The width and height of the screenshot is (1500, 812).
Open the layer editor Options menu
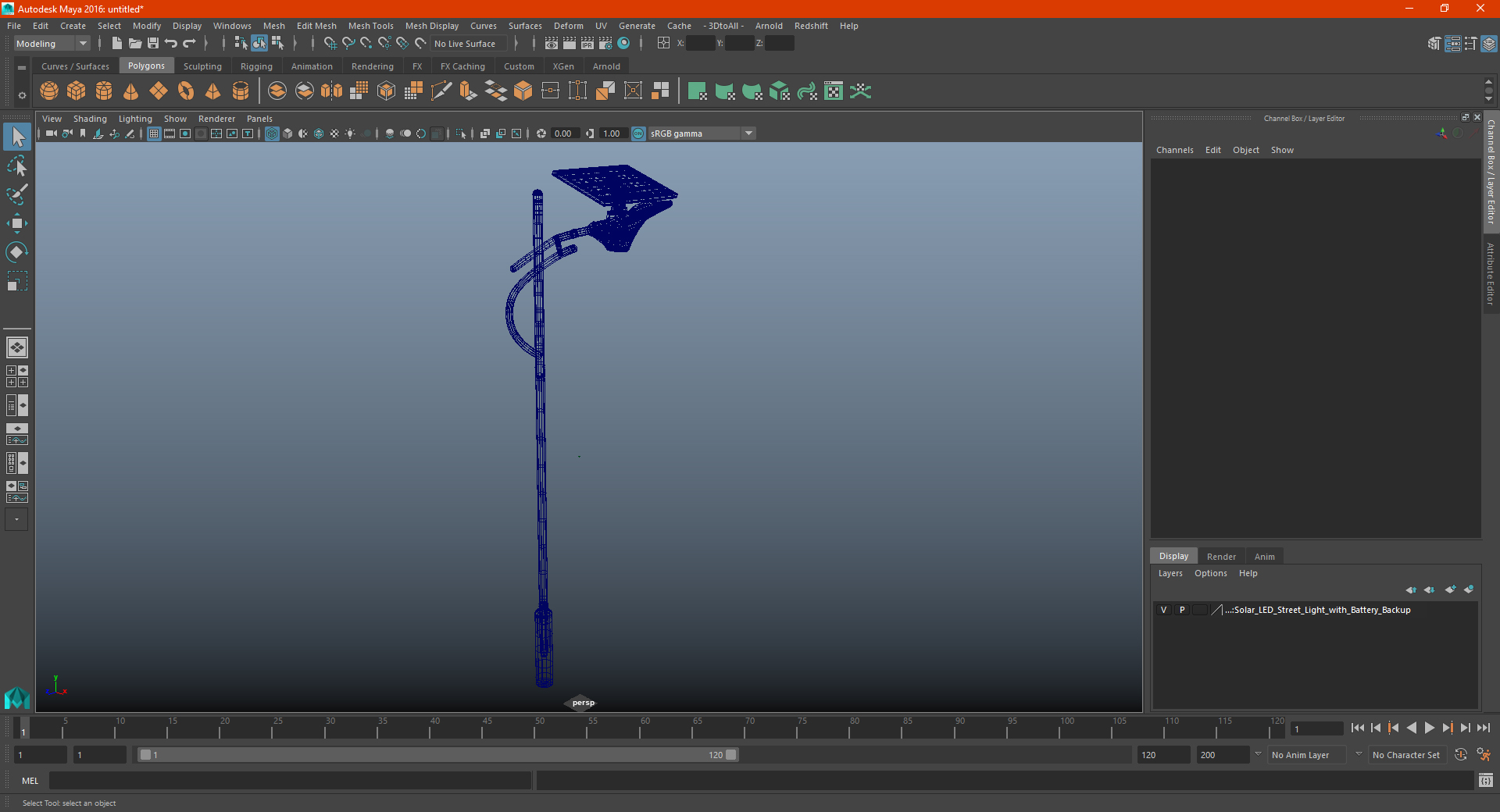click(1210, 573)
